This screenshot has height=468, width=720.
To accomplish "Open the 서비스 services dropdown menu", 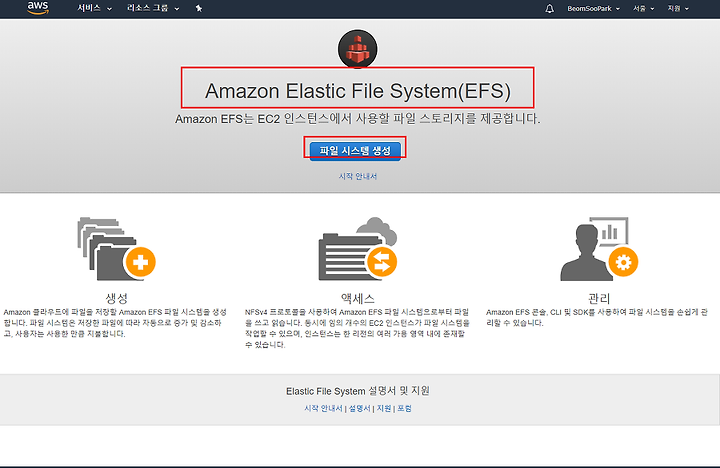I will pyautogui.click(x=95, y=8).
